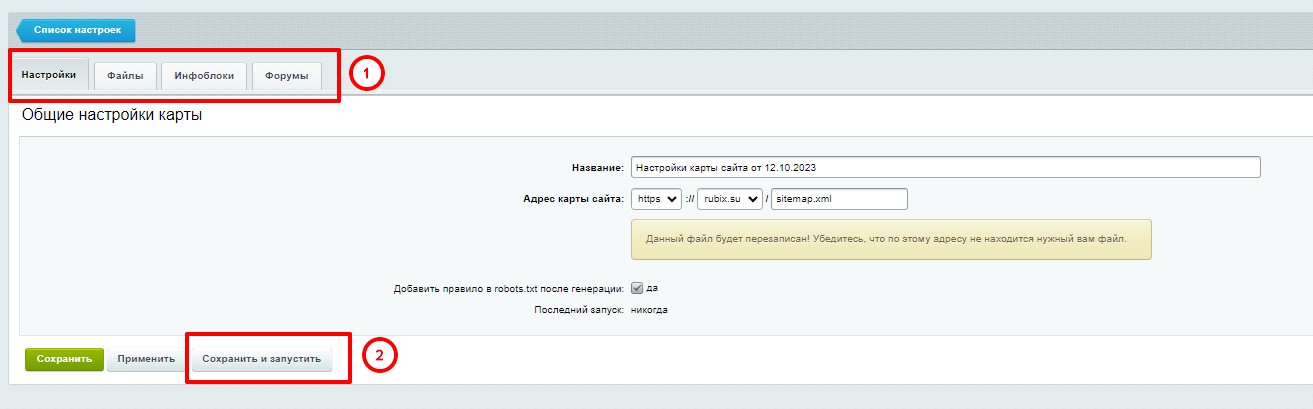
Task: Go back via "Список настроек" button
Action: click(77, 31)
